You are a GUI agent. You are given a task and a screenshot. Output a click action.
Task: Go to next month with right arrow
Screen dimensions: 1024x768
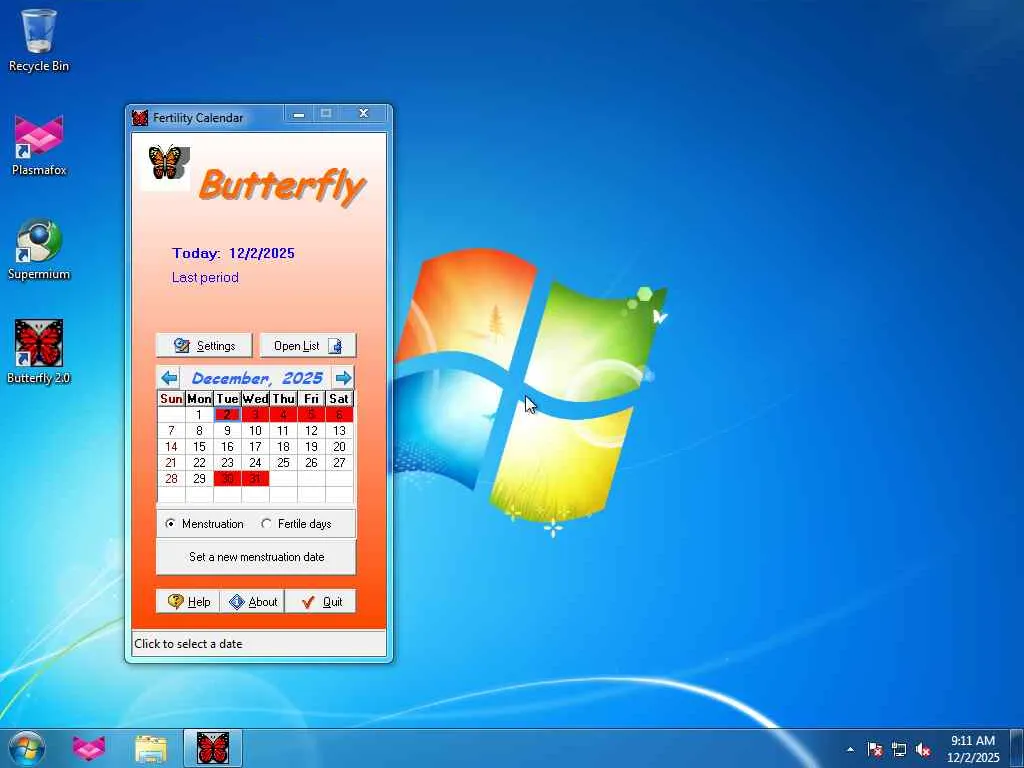click(343, 377)
